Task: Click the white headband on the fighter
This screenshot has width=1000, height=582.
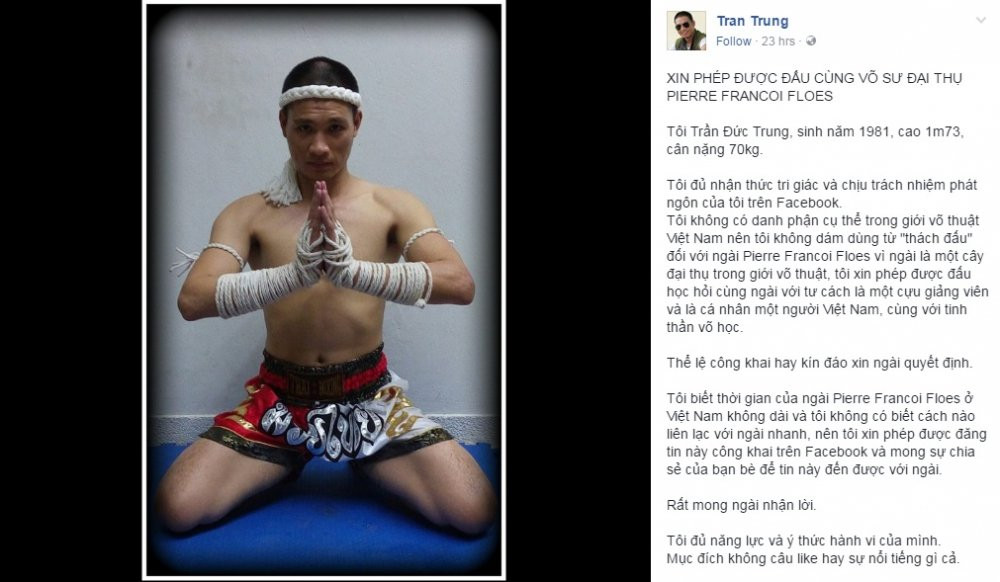Action: click(x=320, y=96)
